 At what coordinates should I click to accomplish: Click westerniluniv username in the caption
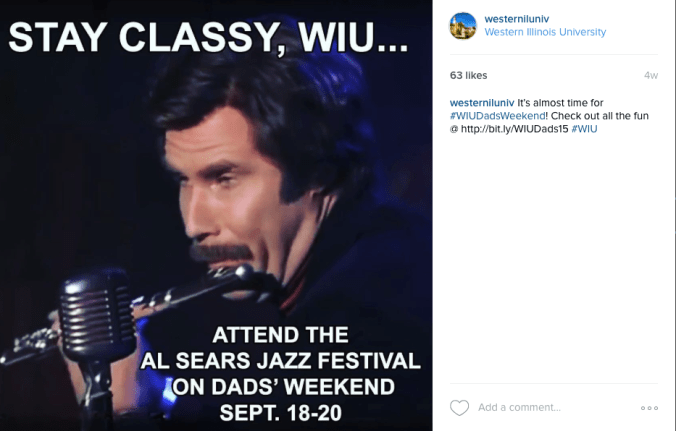pyautogui.click(x=482, y=102)
